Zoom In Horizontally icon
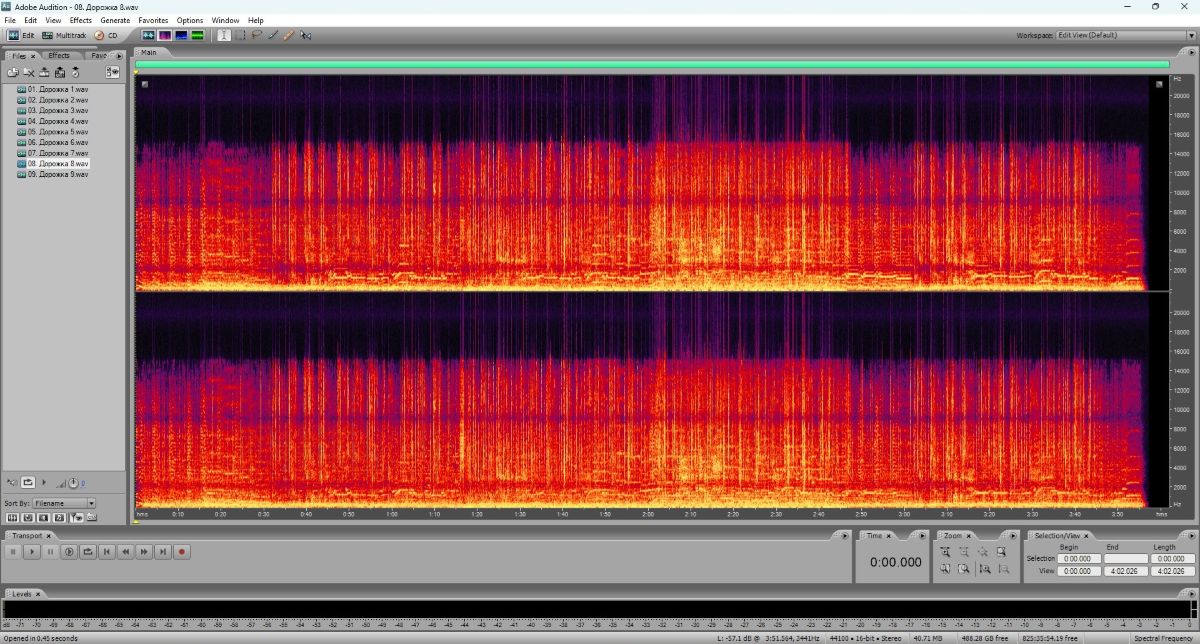This screenshot has width=1200, height=644. tap(946, 551)
